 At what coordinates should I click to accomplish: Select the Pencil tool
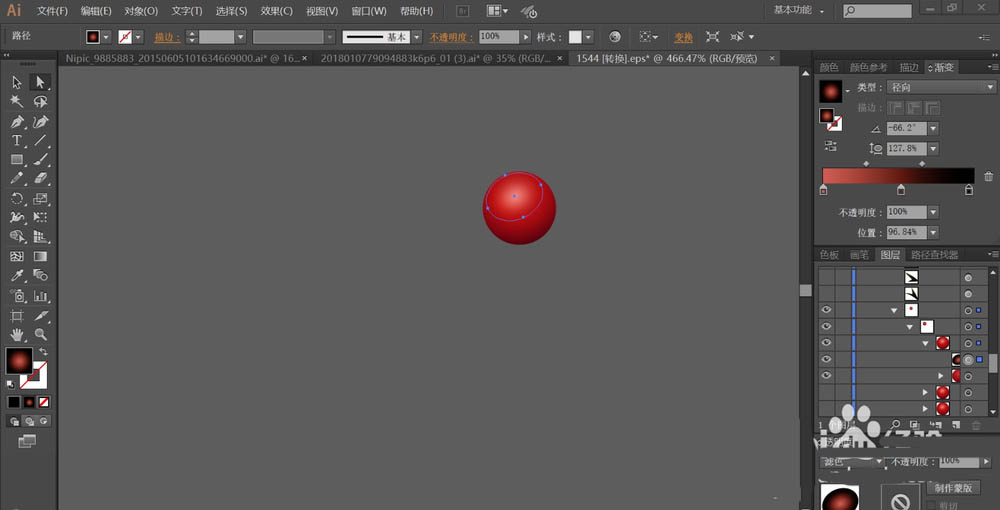tap(17, 178)
